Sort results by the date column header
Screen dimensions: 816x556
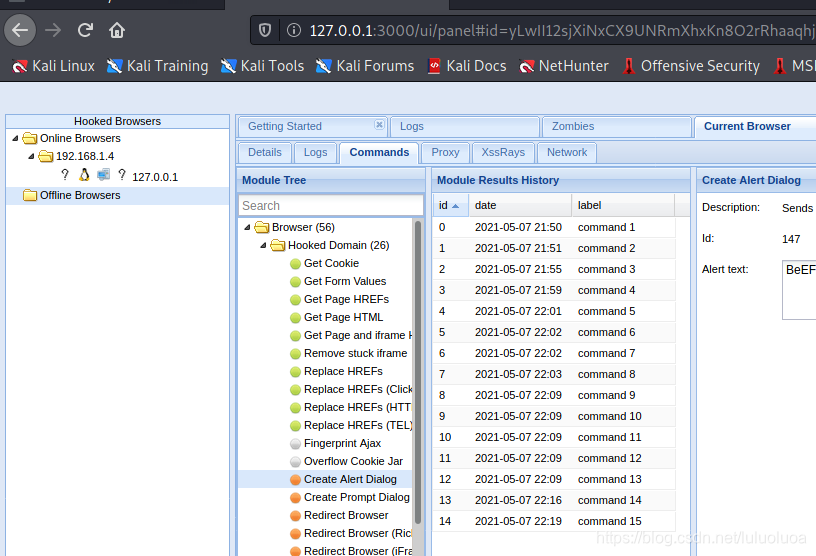(x=519, y=206)
